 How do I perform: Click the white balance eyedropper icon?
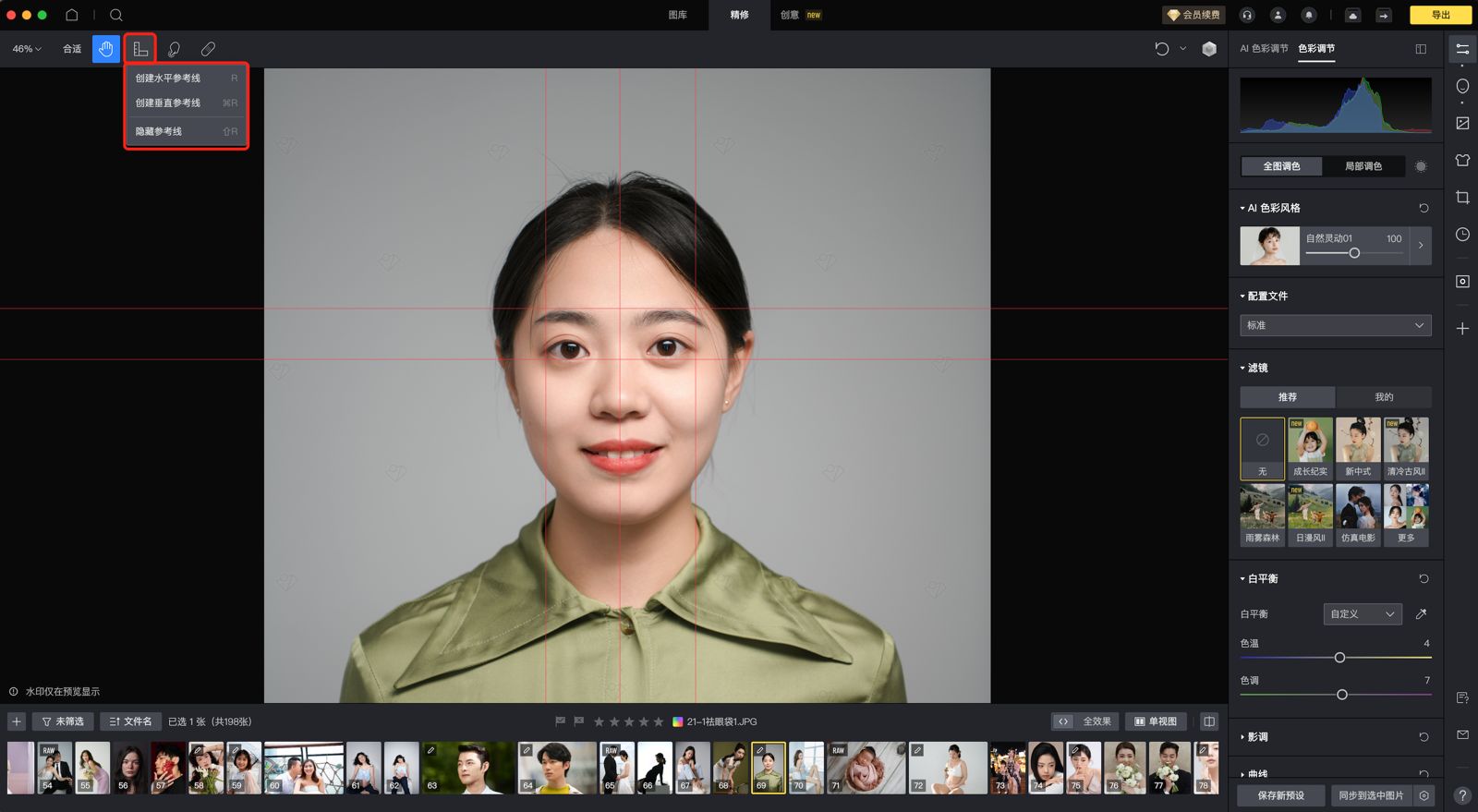[x=1421, y=614]
